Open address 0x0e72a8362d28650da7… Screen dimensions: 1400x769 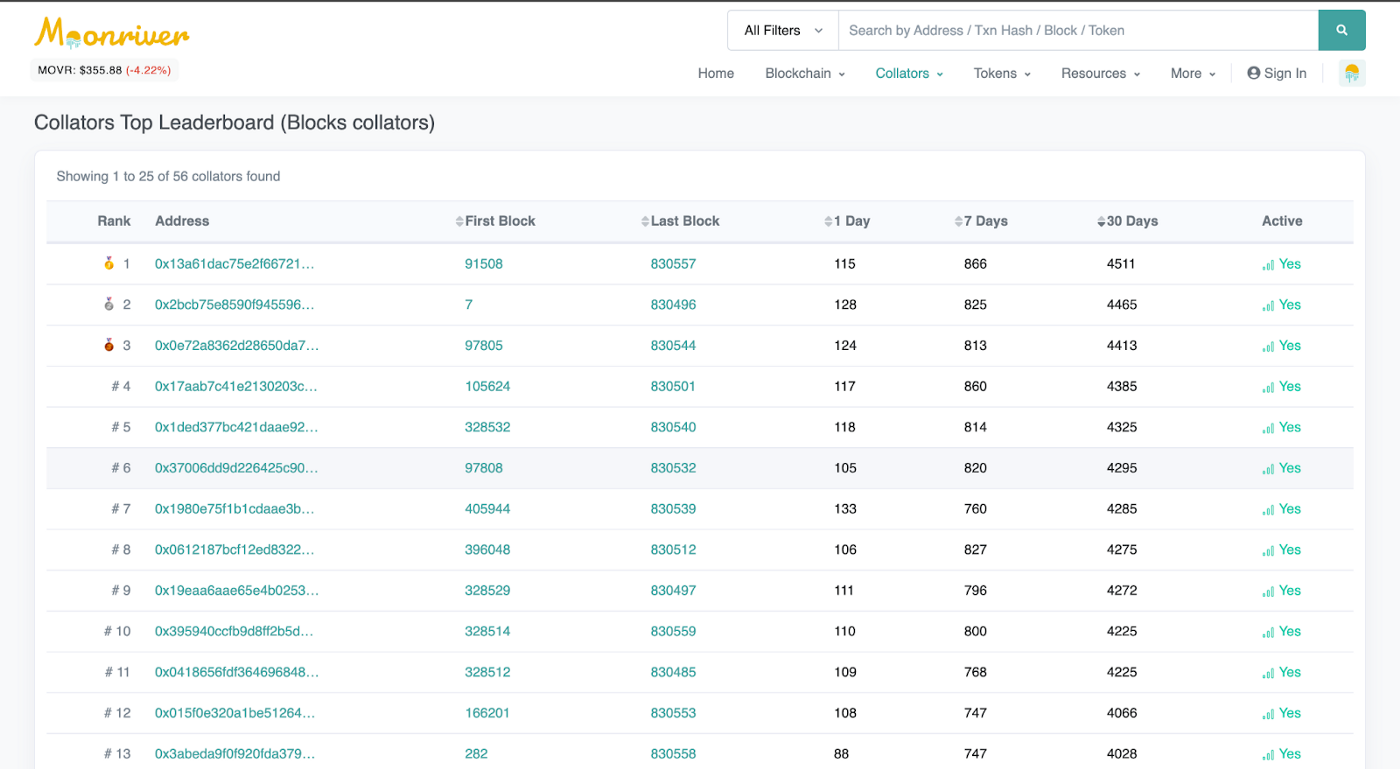[x=237, y=345]
